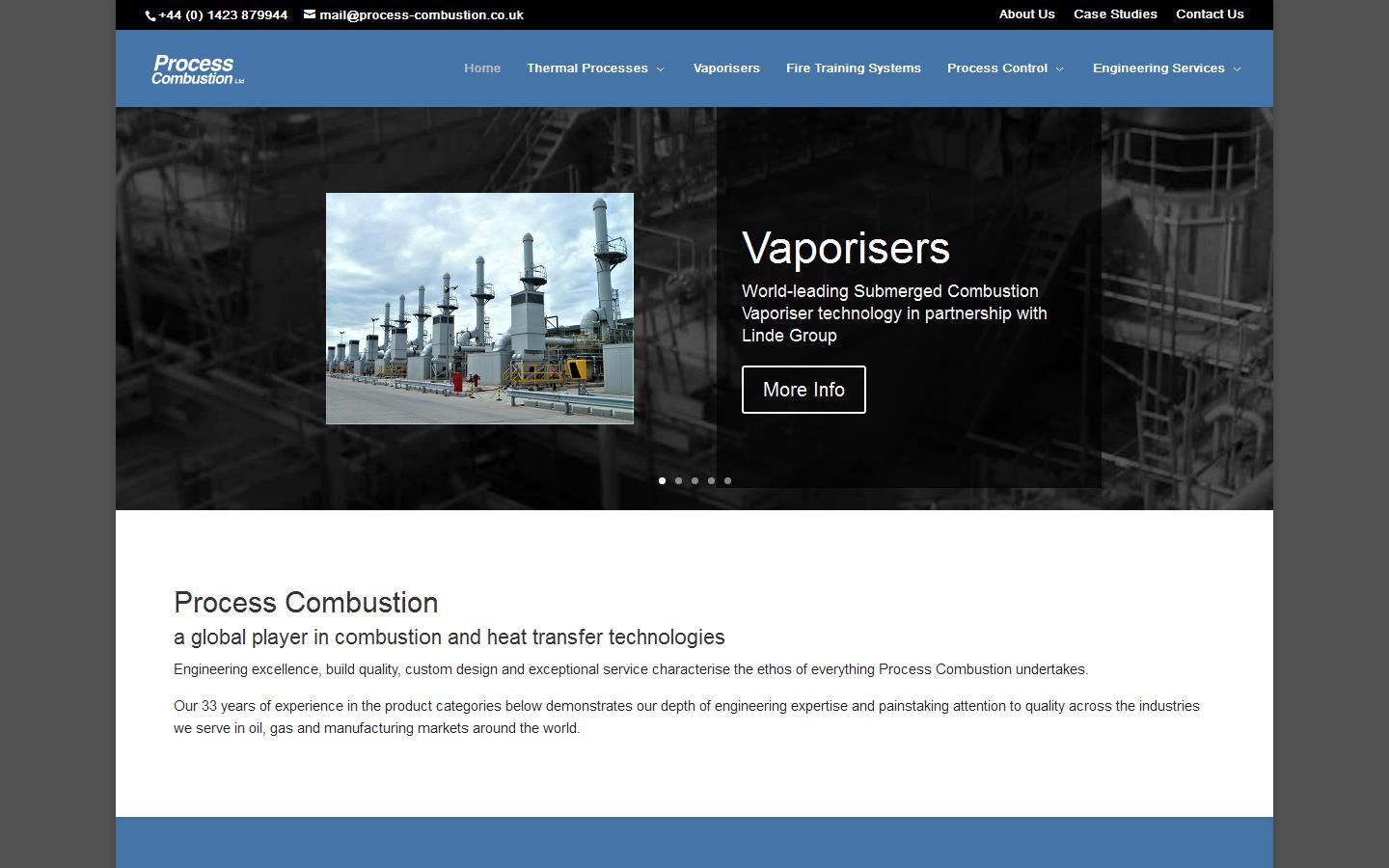This screenshot has height=868, width=1389.
Task: Select the last slider pagination dot
Action: coord(727,480)
